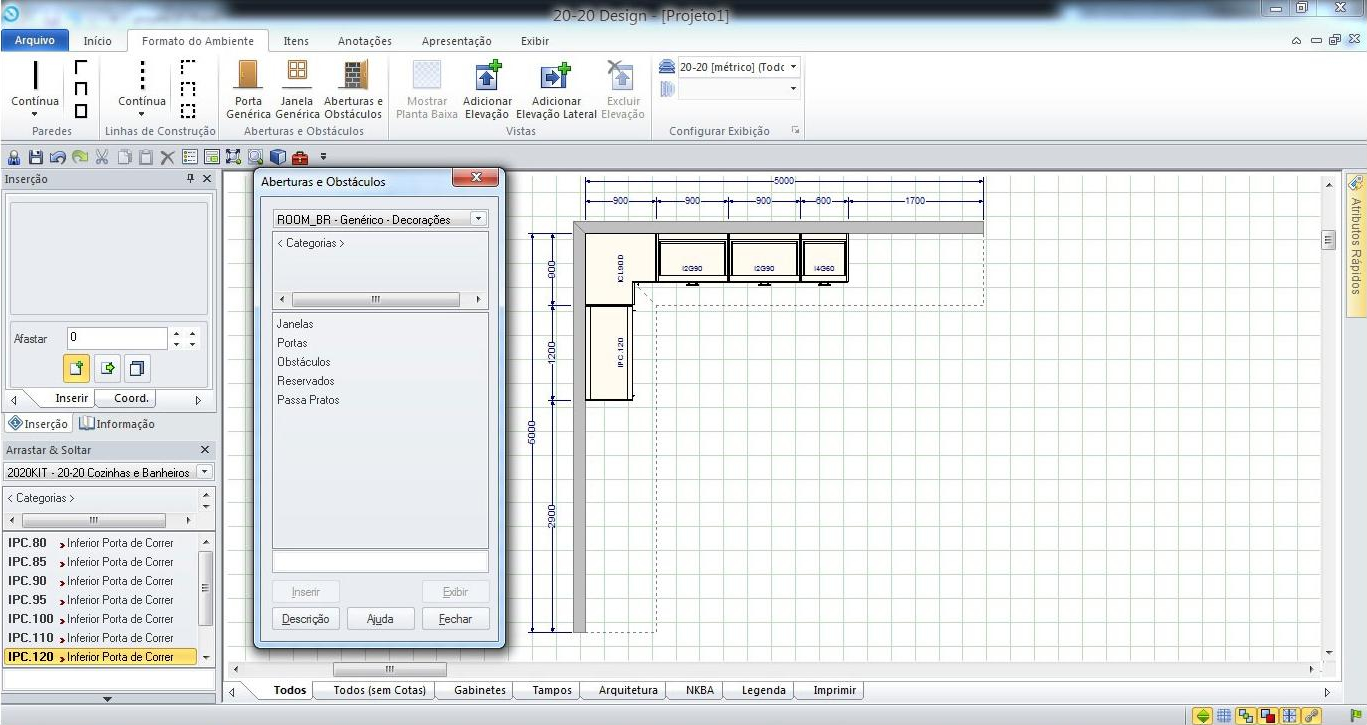Click the undo arrow icon
The height and width of the screenshot is (725, 1367).
pyautogui.click(x=58, y=157)
